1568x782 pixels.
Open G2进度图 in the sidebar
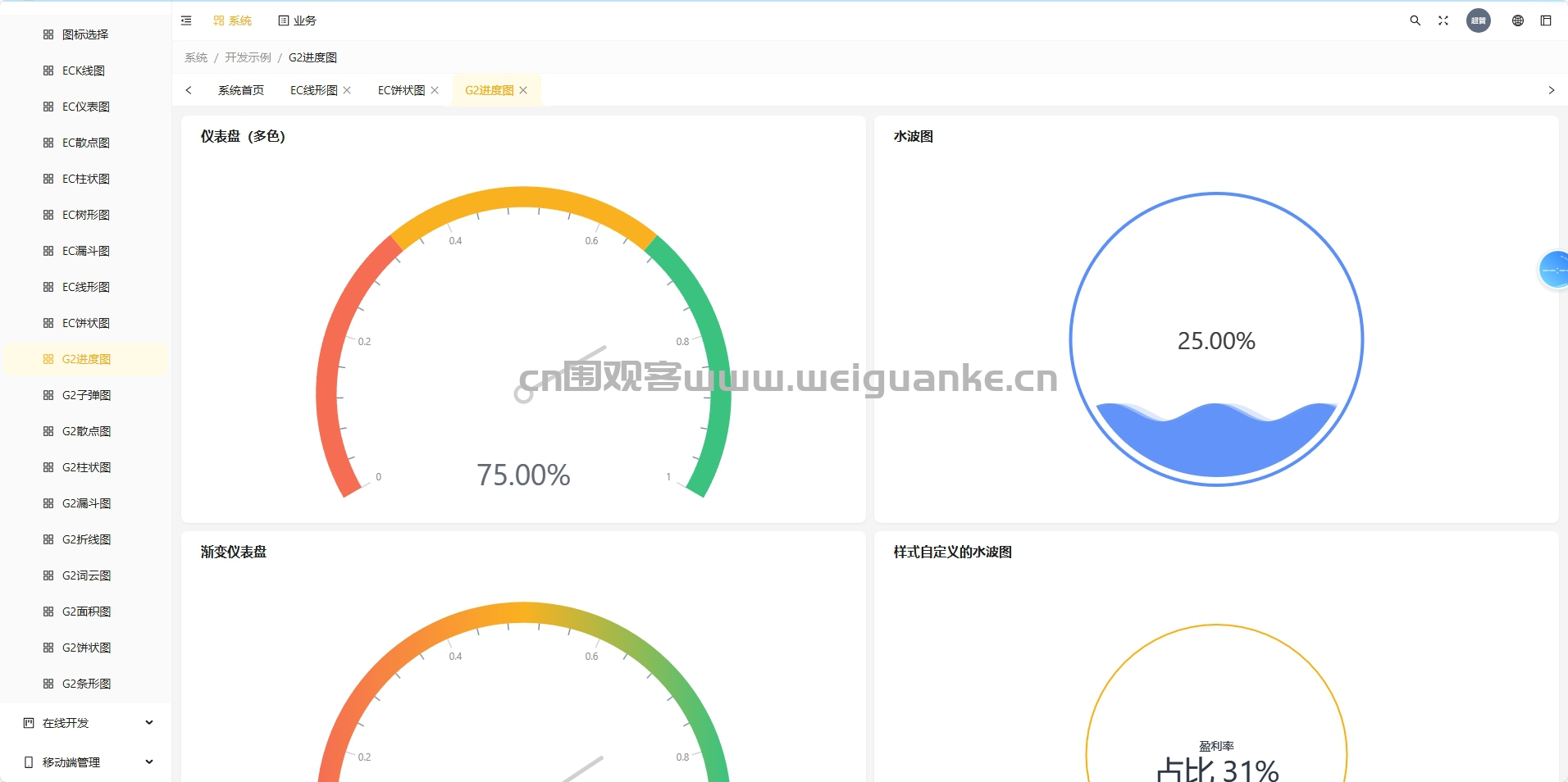86,359
